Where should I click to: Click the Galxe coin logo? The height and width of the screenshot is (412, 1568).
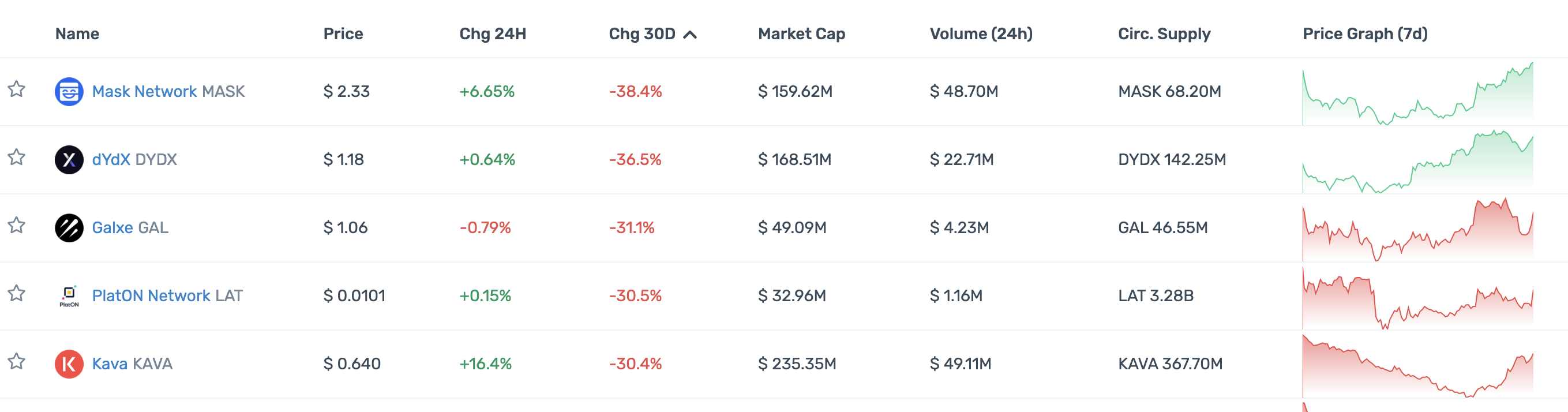point(69,228)
